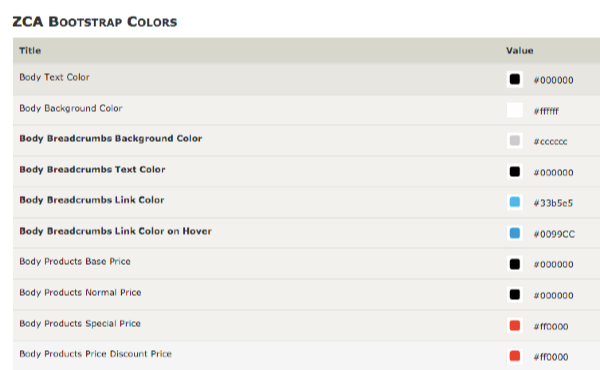Click the Title column header
Image resolution: width=600 pixels, height=370 pixels.
pos(30,51)
